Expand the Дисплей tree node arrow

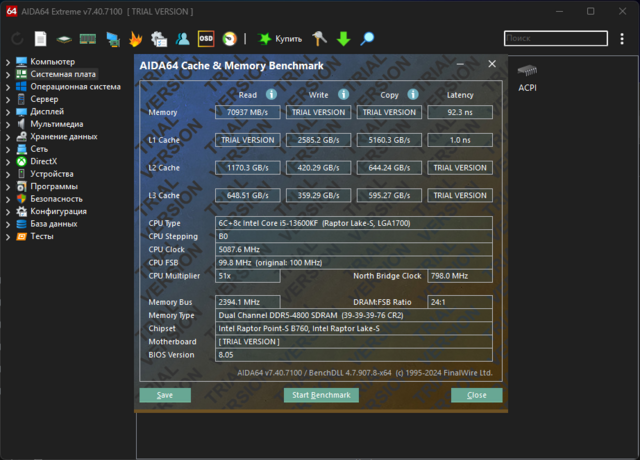tap(8, 112)
